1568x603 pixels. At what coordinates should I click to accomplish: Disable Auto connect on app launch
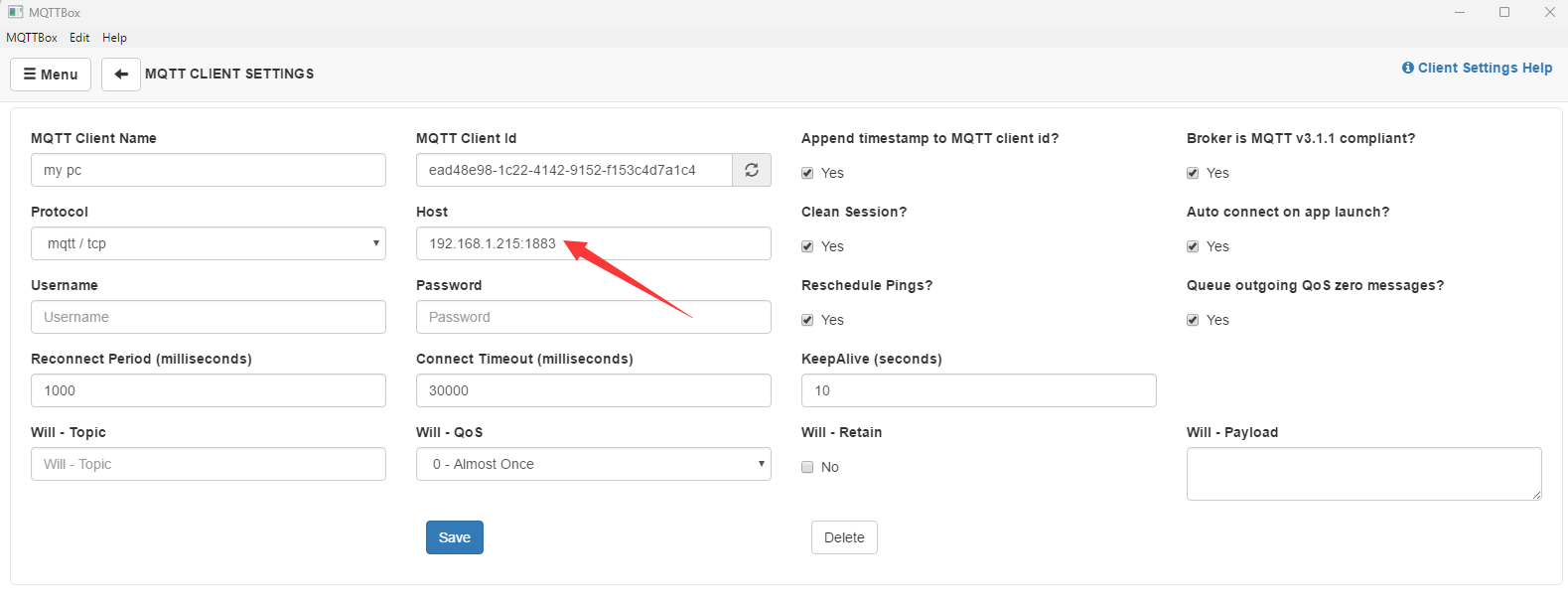pyautogui.click(x=1193, y=246)
